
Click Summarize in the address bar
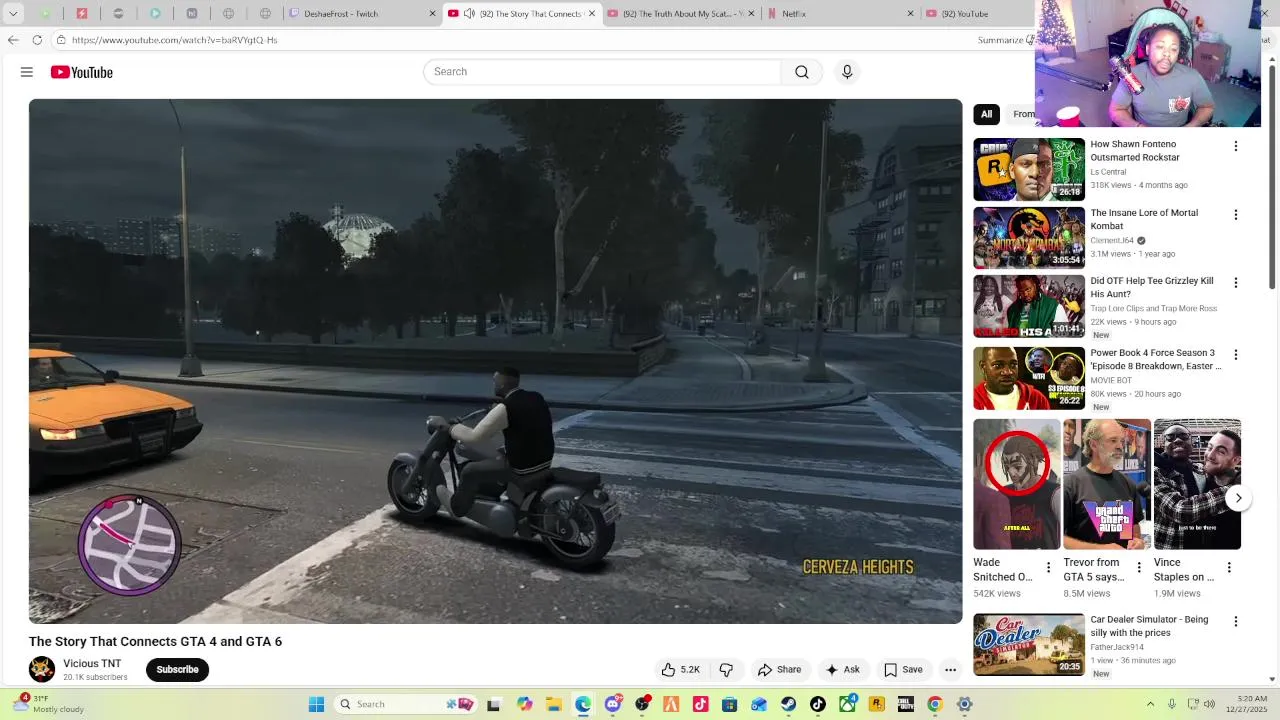1003,40
